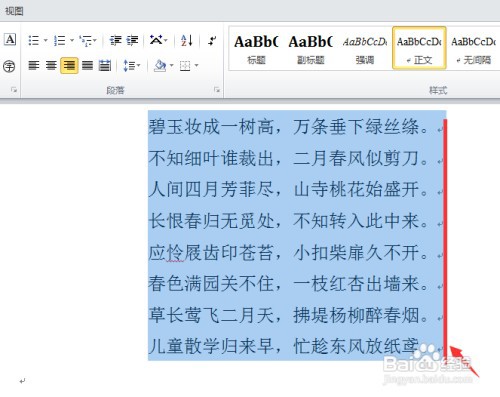This screenshot has width=500, height=397.
Task: Click the phrase 一枝红杏出墙来
Action: click(x=356, y=284)
